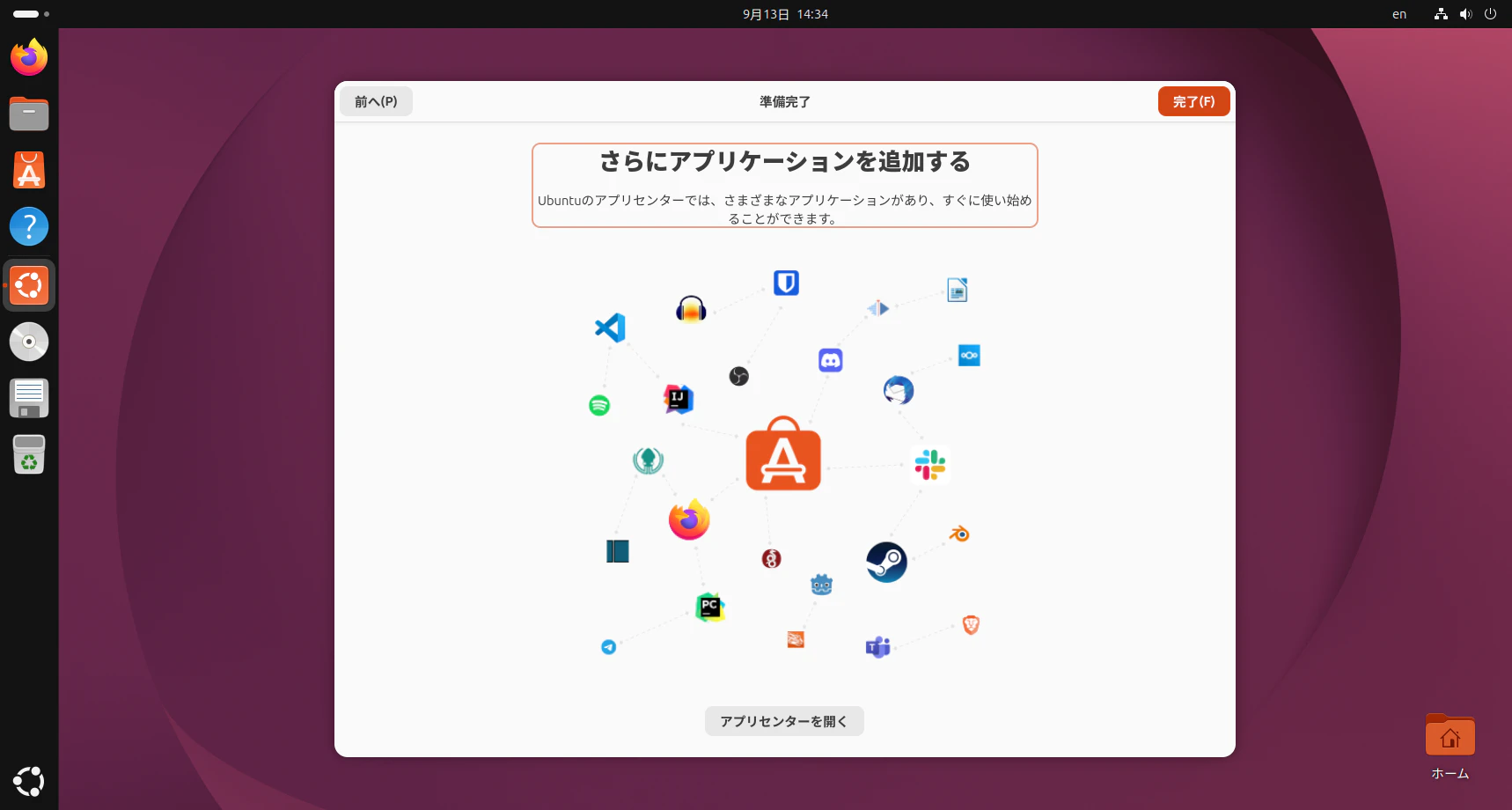Open the ホーム folder on the desktop
The image size is (1512, 810).
pos(1450,747)
